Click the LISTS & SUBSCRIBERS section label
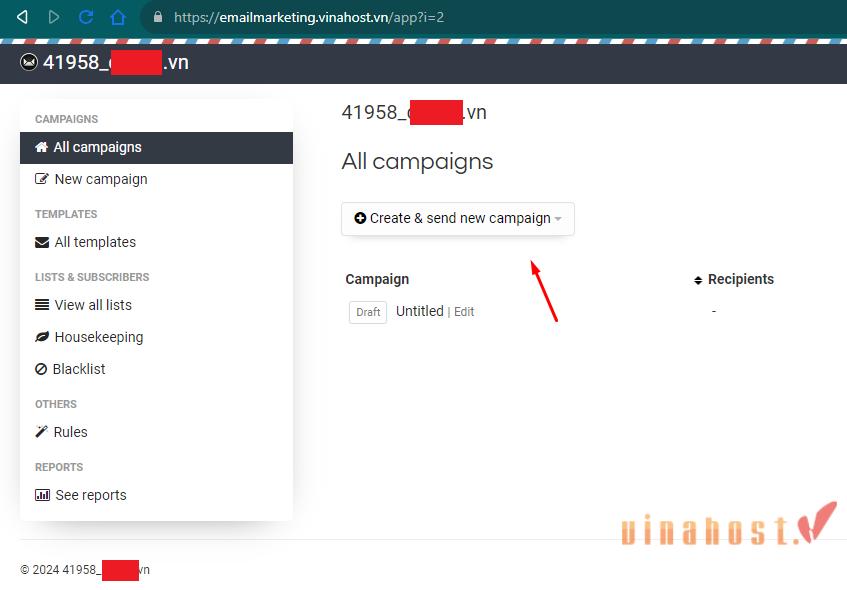This screenshot has height=590, width=847. pyautogui.click(x=92, y=277)
